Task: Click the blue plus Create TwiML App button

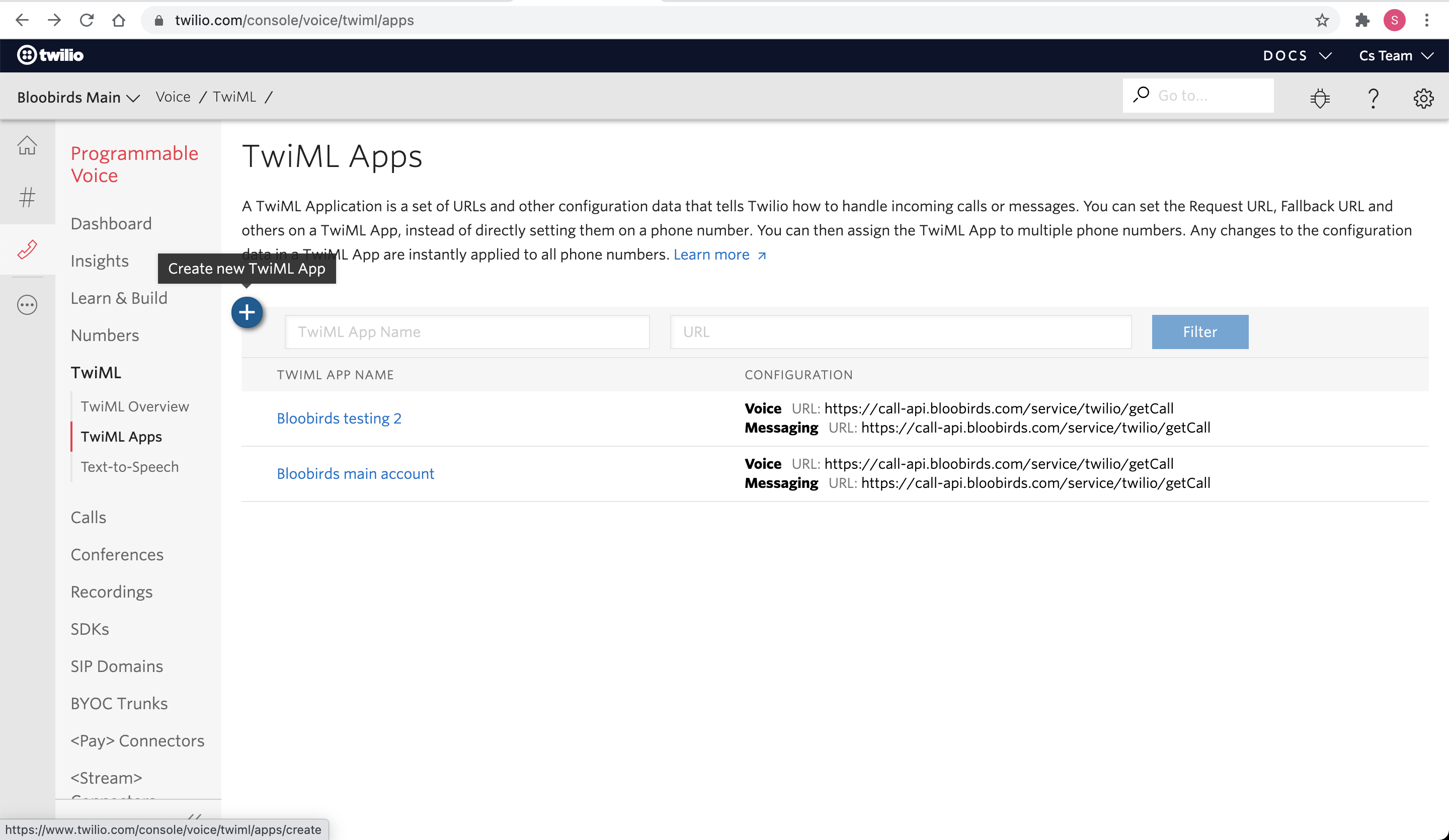Action: [247, 312]
